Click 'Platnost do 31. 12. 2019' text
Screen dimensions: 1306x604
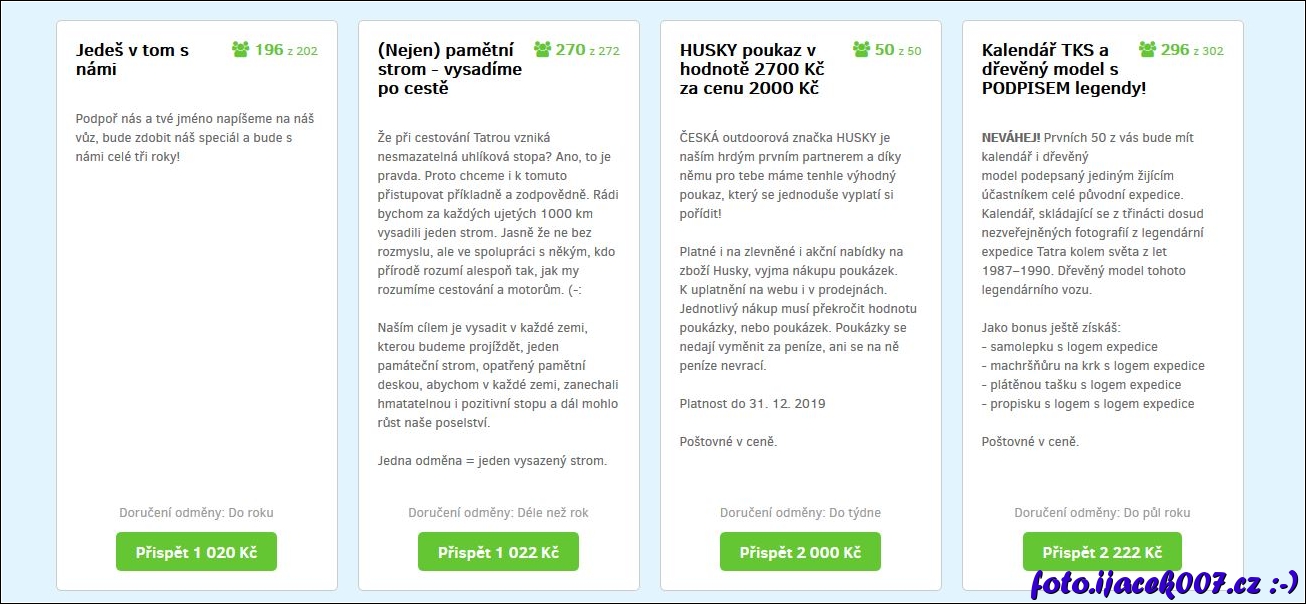coord(753,404)
